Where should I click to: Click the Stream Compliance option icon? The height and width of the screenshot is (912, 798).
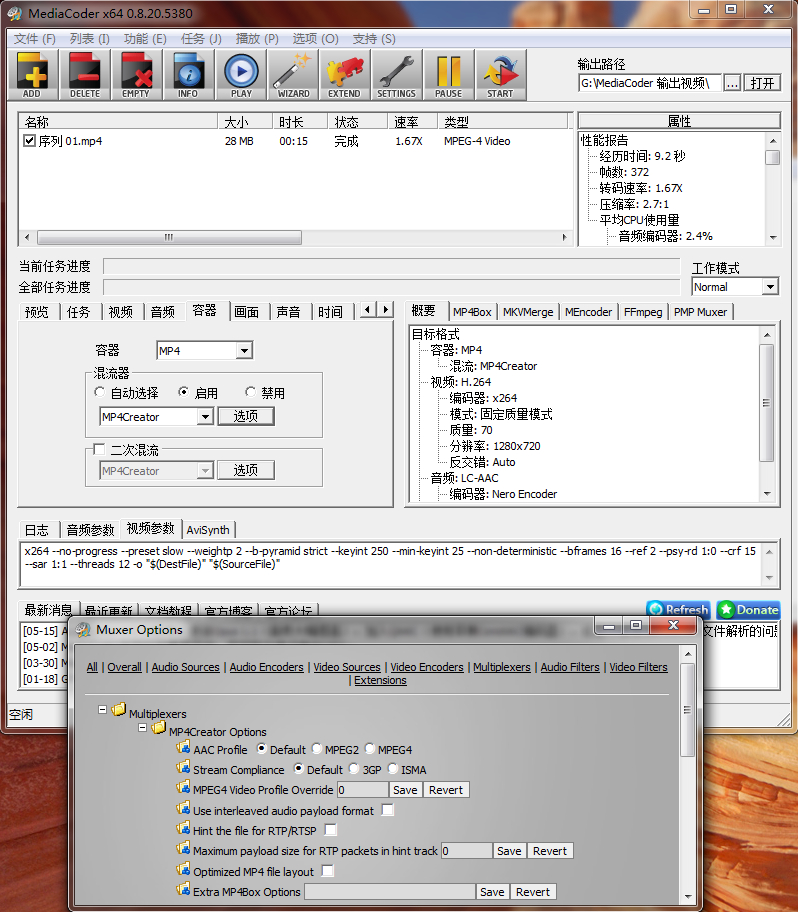coord(183,767)
